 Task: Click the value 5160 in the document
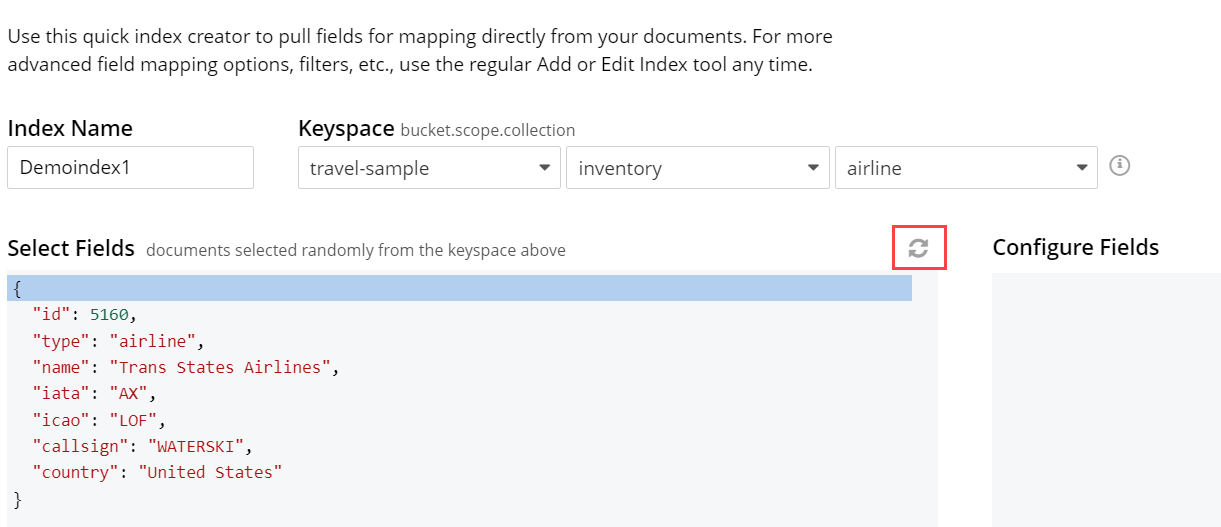coord(109,315)
